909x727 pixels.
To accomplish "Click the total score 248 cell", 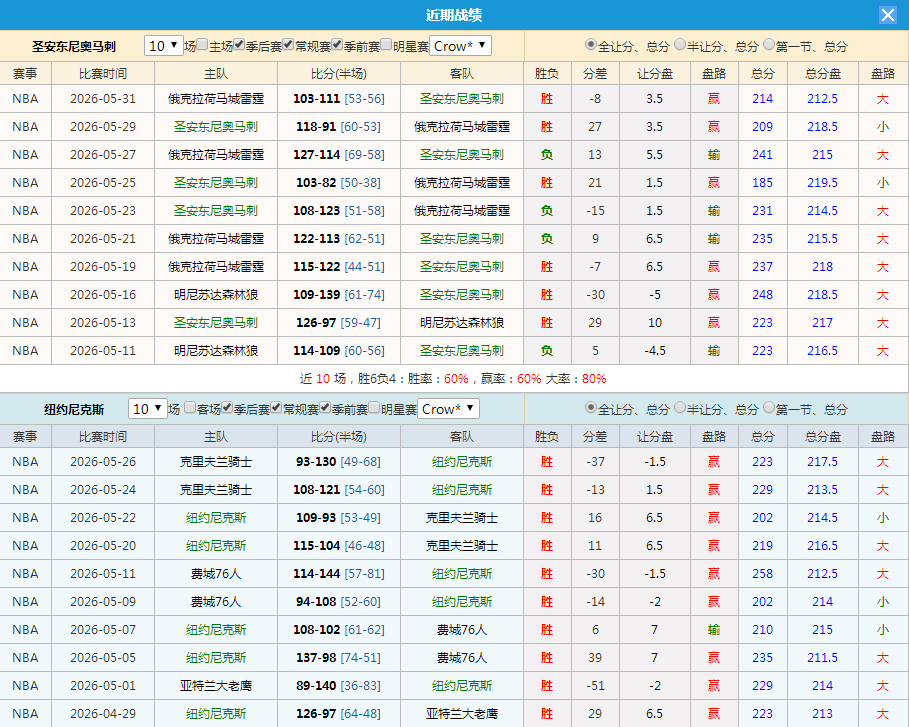I will click(762, 295).
